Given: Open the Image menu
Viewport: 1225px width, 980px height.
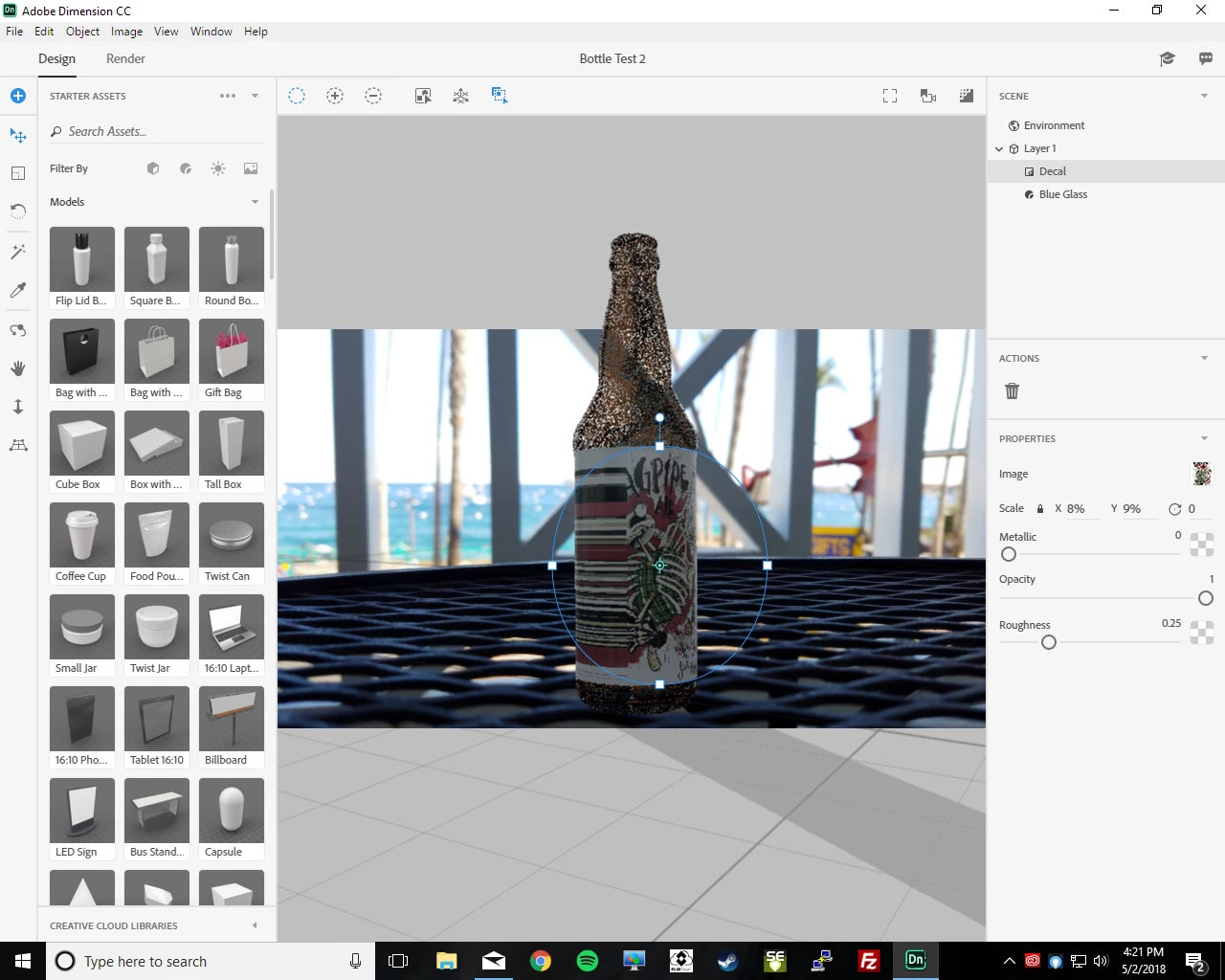Looking at the screenshot, I should (126, 32).
